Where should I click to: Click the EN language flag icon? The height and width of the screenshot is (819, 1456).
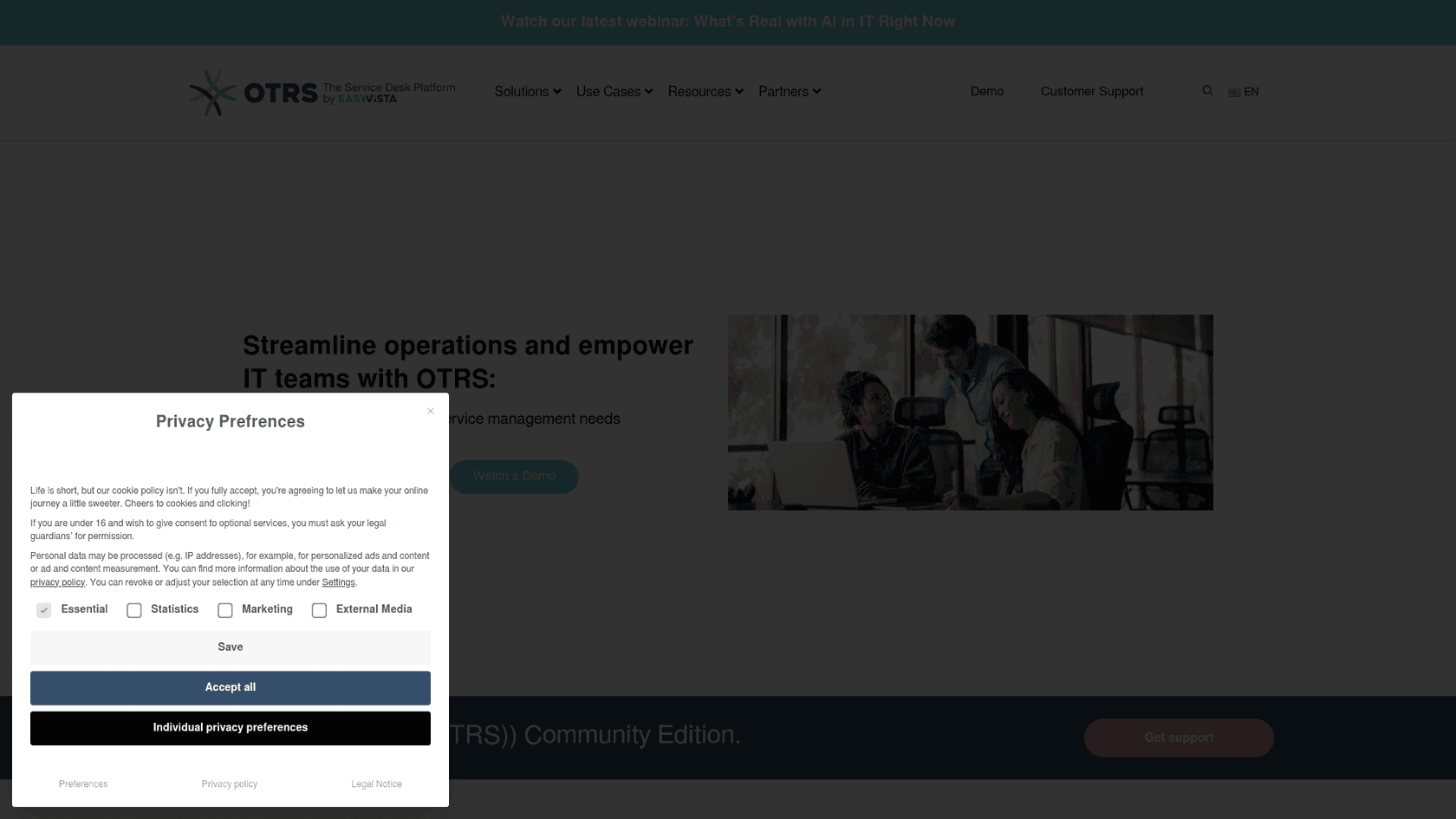[1234, 92]
